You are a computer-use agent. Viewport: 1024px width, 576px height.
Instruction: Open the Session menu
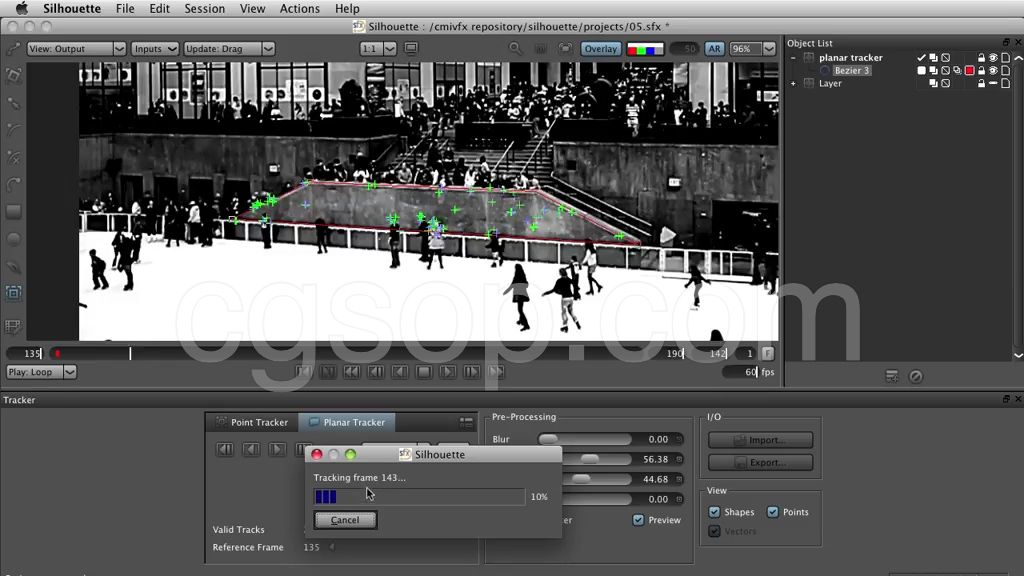pos(204,8)
